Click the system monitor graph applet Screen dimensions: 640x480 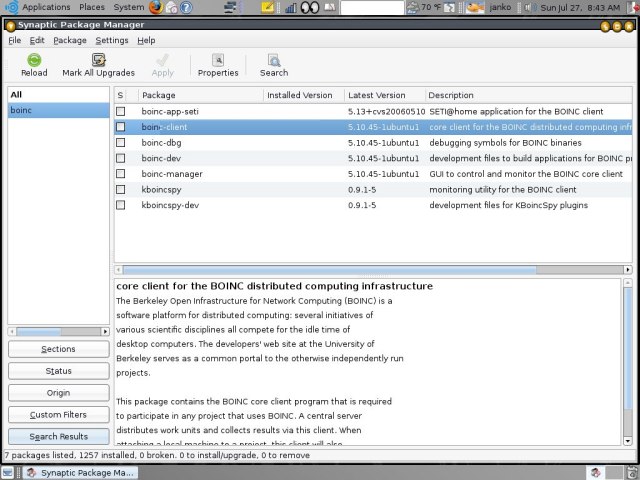pos(291,7)
